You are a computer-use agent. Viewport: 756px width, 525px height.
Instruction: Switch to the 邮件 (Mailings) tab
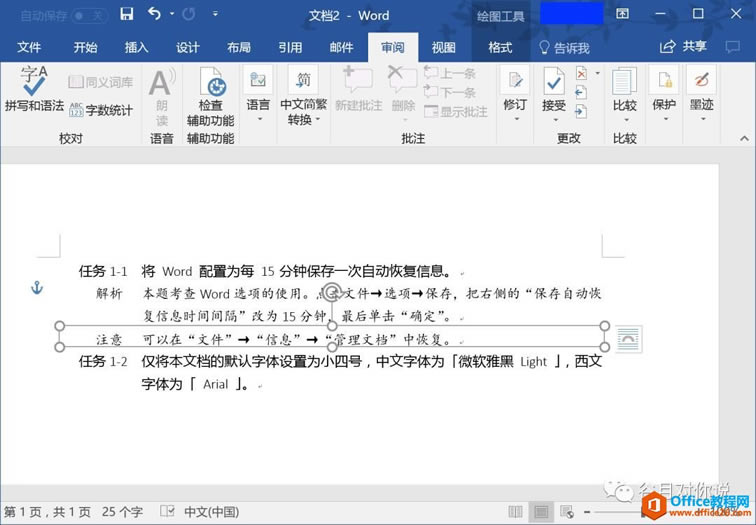(x=341, y=47)
